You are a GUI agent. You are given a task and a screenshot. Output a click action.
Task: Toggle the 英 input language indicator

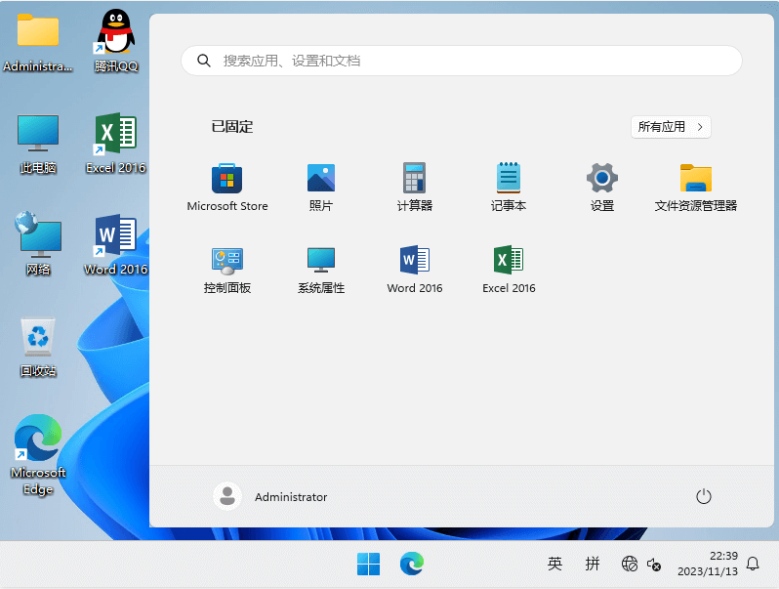coord(555,564)
